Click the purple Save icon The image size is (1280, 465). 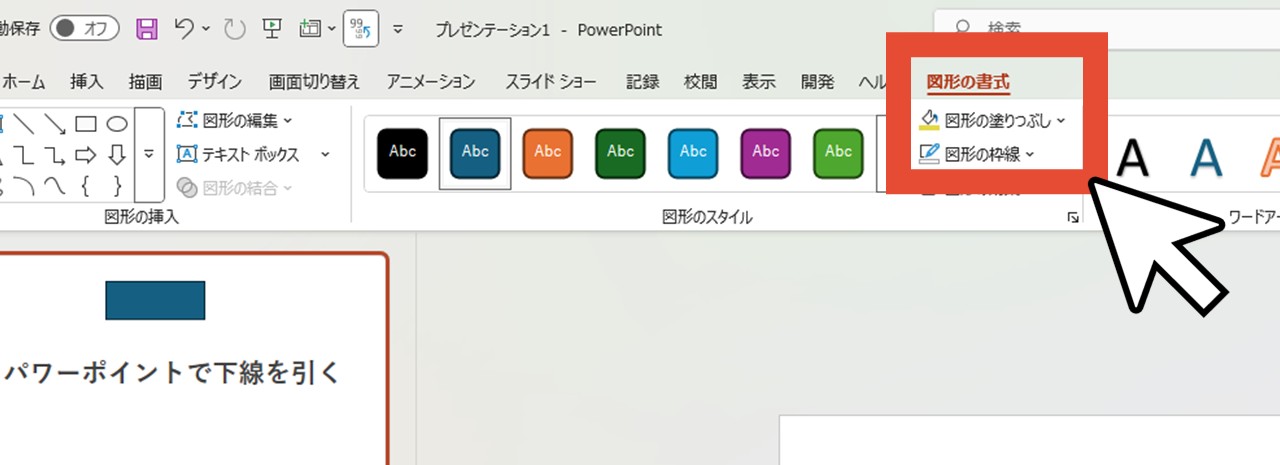tap(147, 29)
